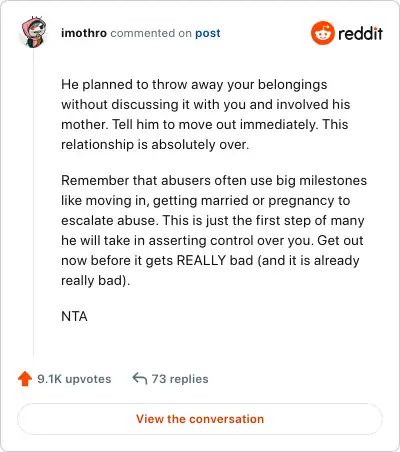Click the line starting "escalate abuse"

213,221
